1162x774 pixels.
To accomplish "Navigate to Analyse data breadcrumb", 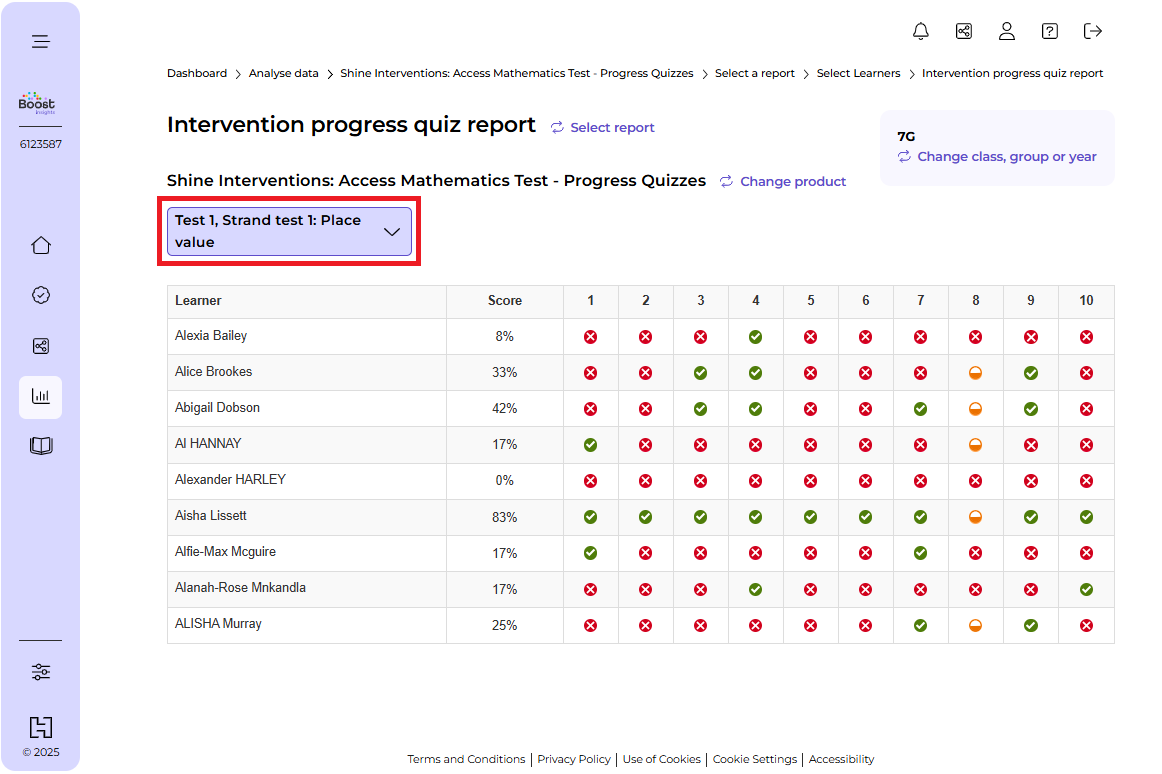I will (x=284, y=74).
